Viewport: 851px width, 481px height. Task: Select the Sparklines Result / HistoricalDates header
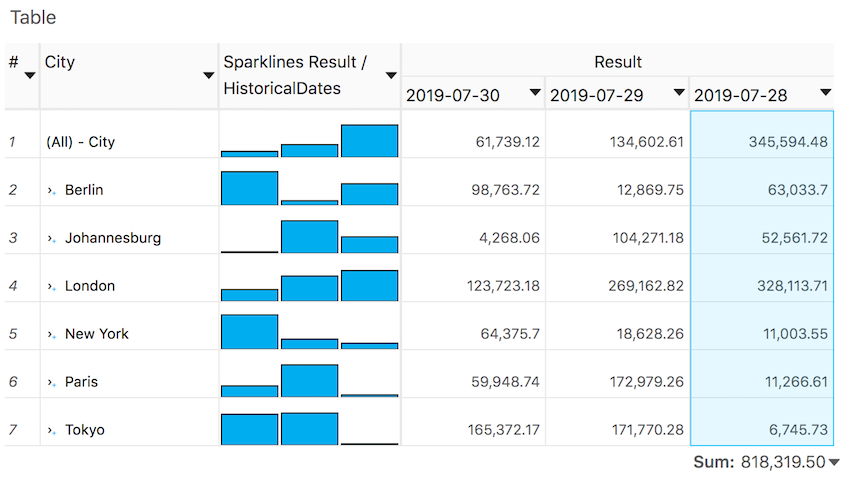click(x=295, y=75)
